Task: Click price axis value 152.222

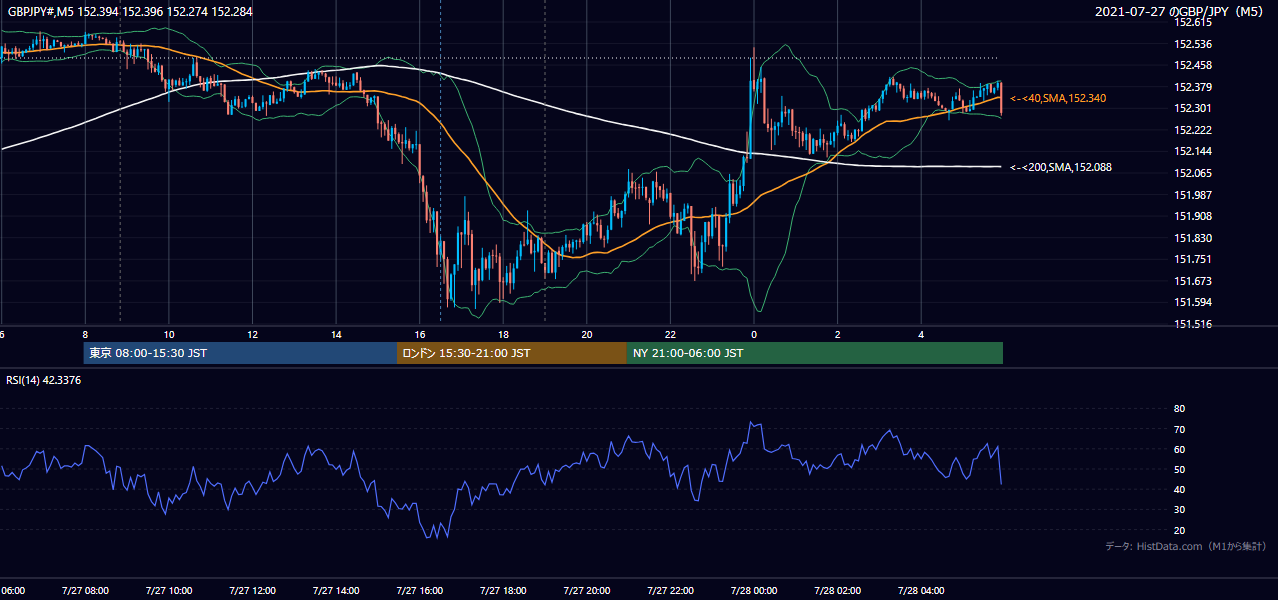Action: (x=1192, y=130)
